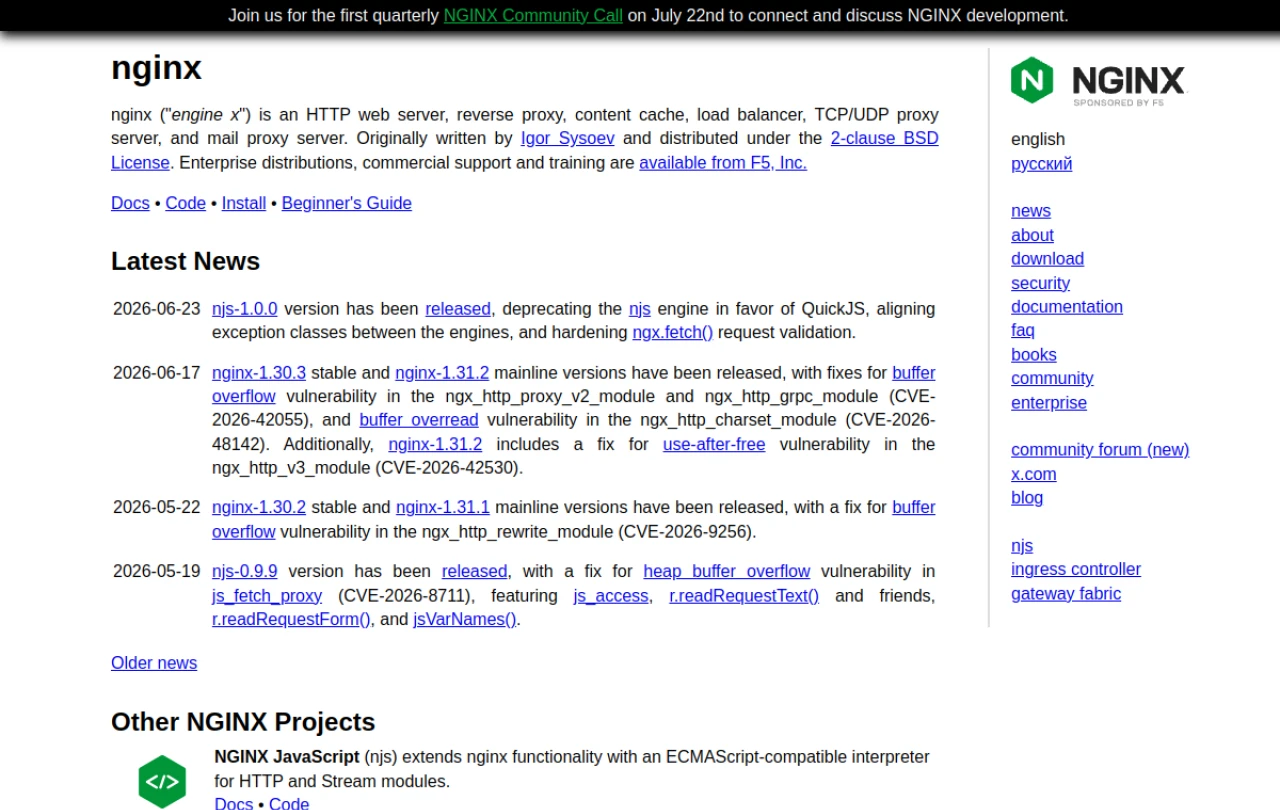The image size is (1280, 810).
Task: Open the Igor Sysoev link
Action: click(x=568, y=138)
